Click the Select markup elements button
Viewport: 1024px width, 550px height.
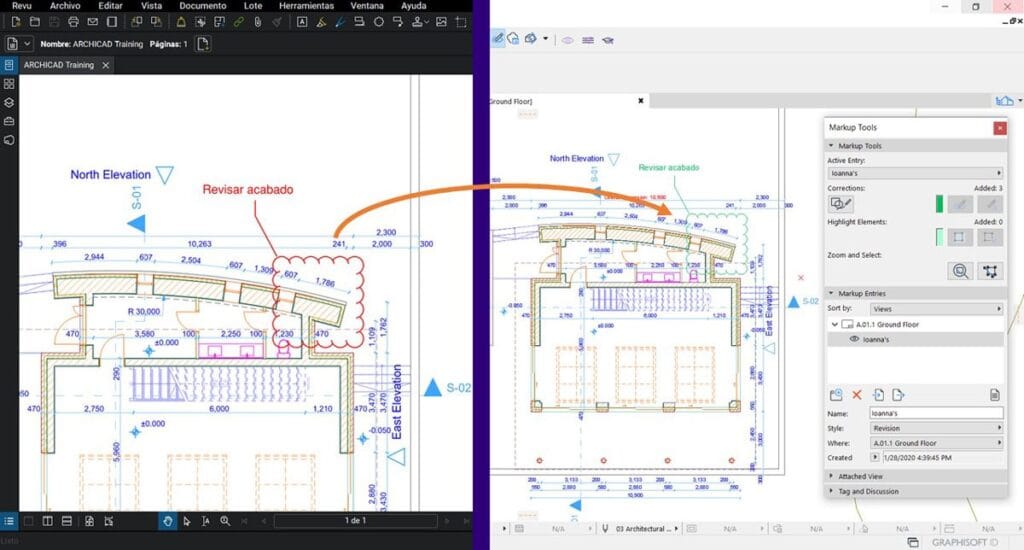990,270
